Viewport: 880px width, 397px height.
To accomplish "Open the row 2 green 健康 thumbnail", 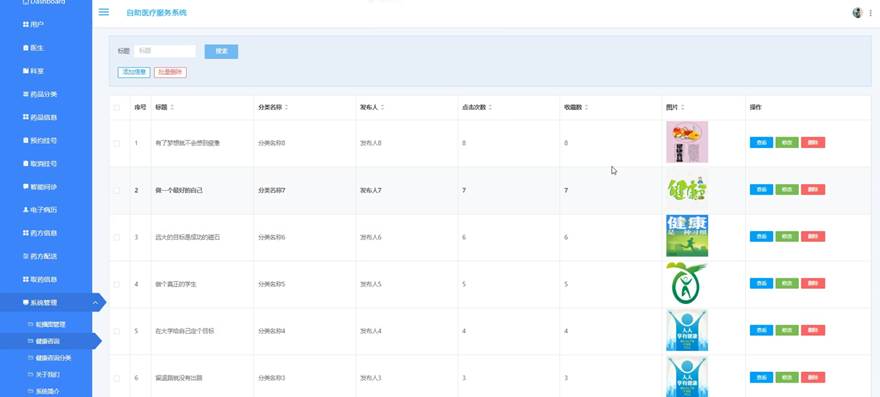I will pyautogui.click(x=687, y=190).
